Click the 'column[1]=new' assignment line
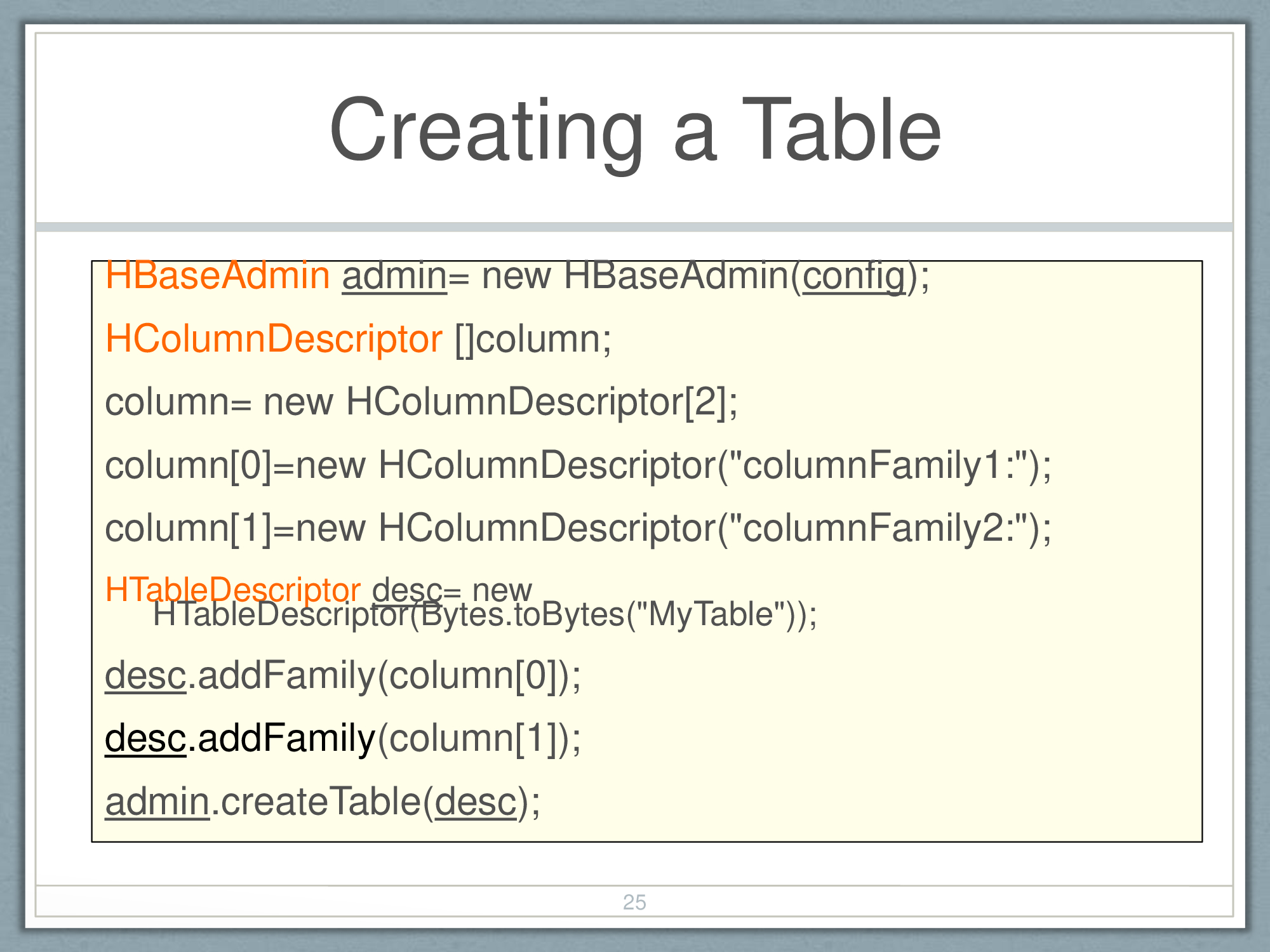 click(235, 528)
